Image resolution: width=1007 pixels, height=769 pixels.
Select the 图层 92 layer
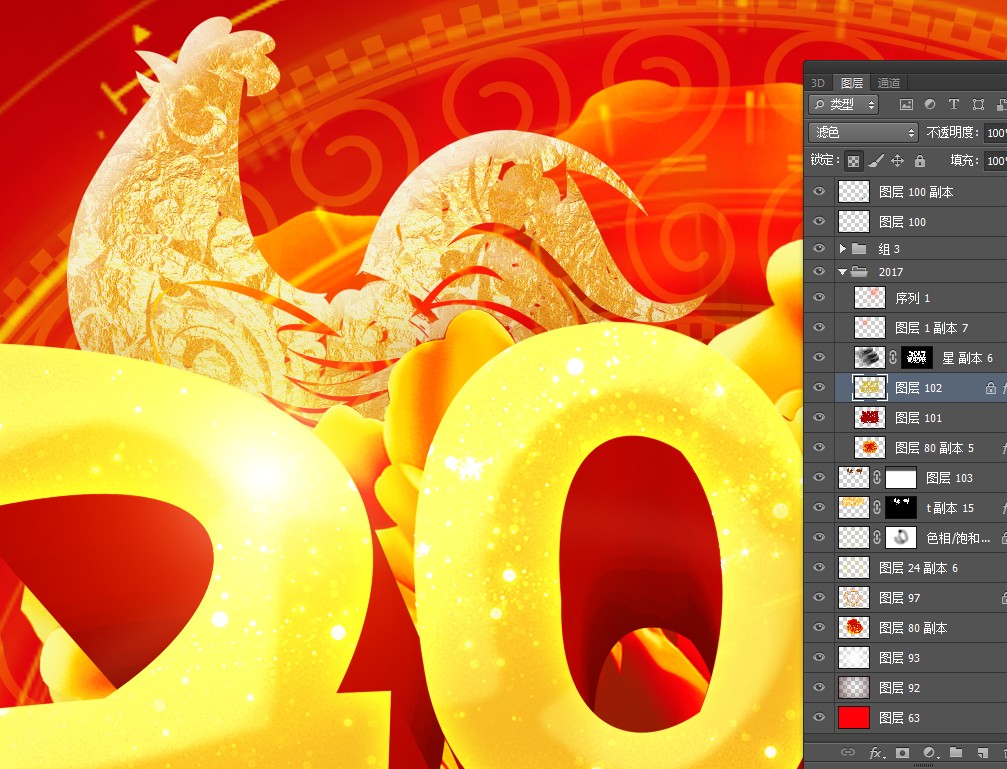point(899,687)
